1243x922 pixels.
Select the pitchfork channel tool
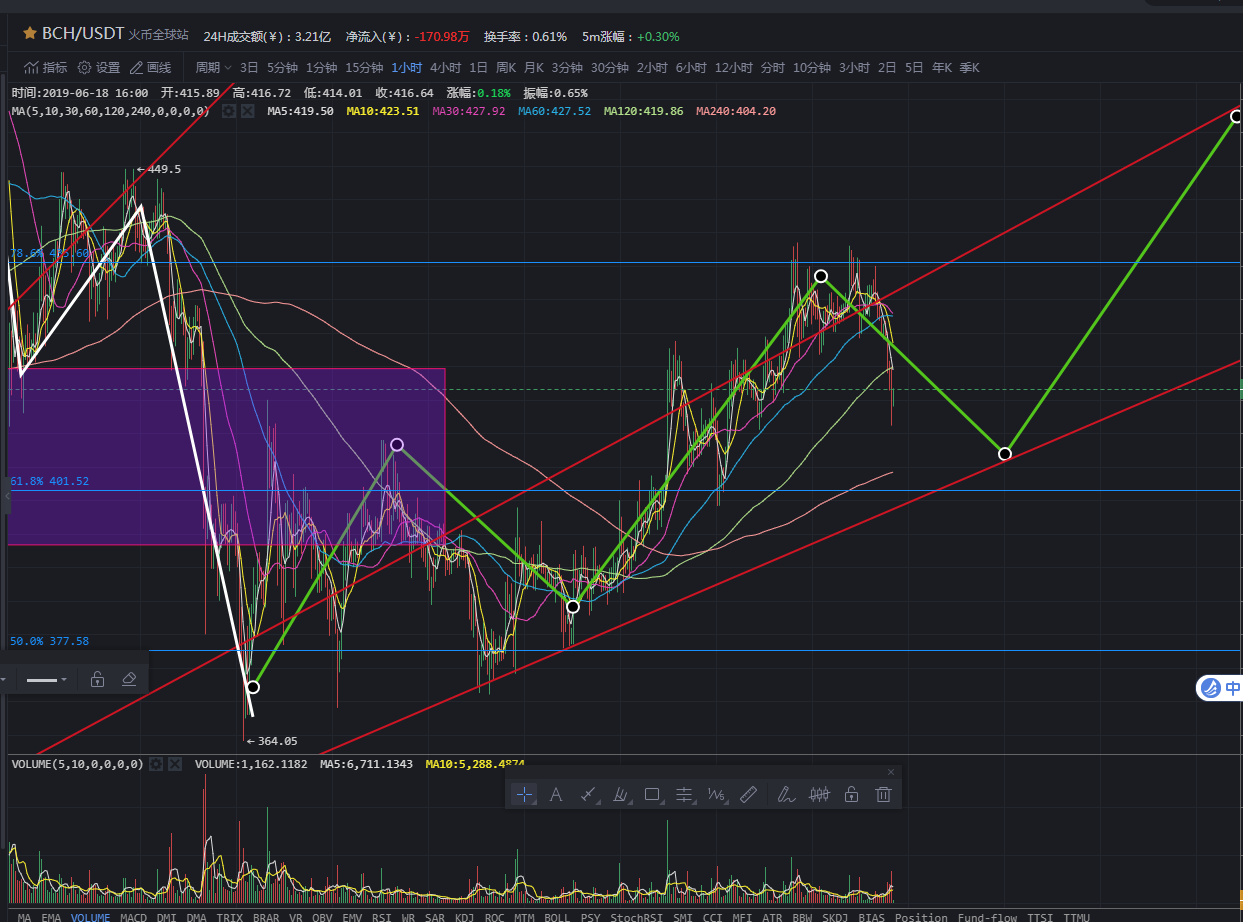tap(620, 795)
